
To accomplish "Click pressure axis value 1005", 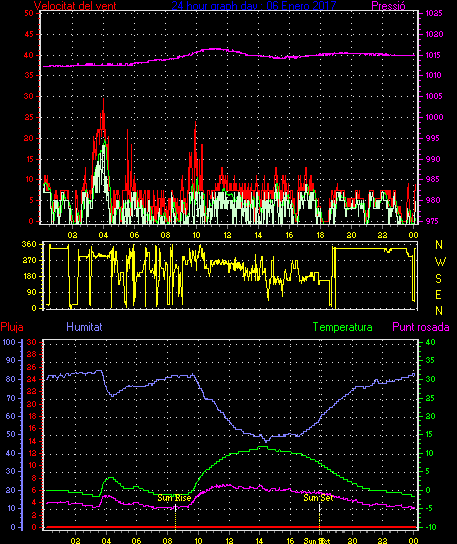I will click(434, 96).
